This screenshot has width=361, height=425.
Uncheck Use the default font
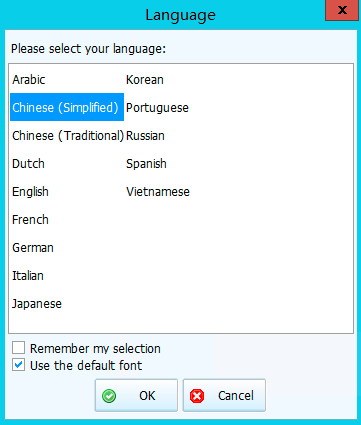(x=18, y=365)
